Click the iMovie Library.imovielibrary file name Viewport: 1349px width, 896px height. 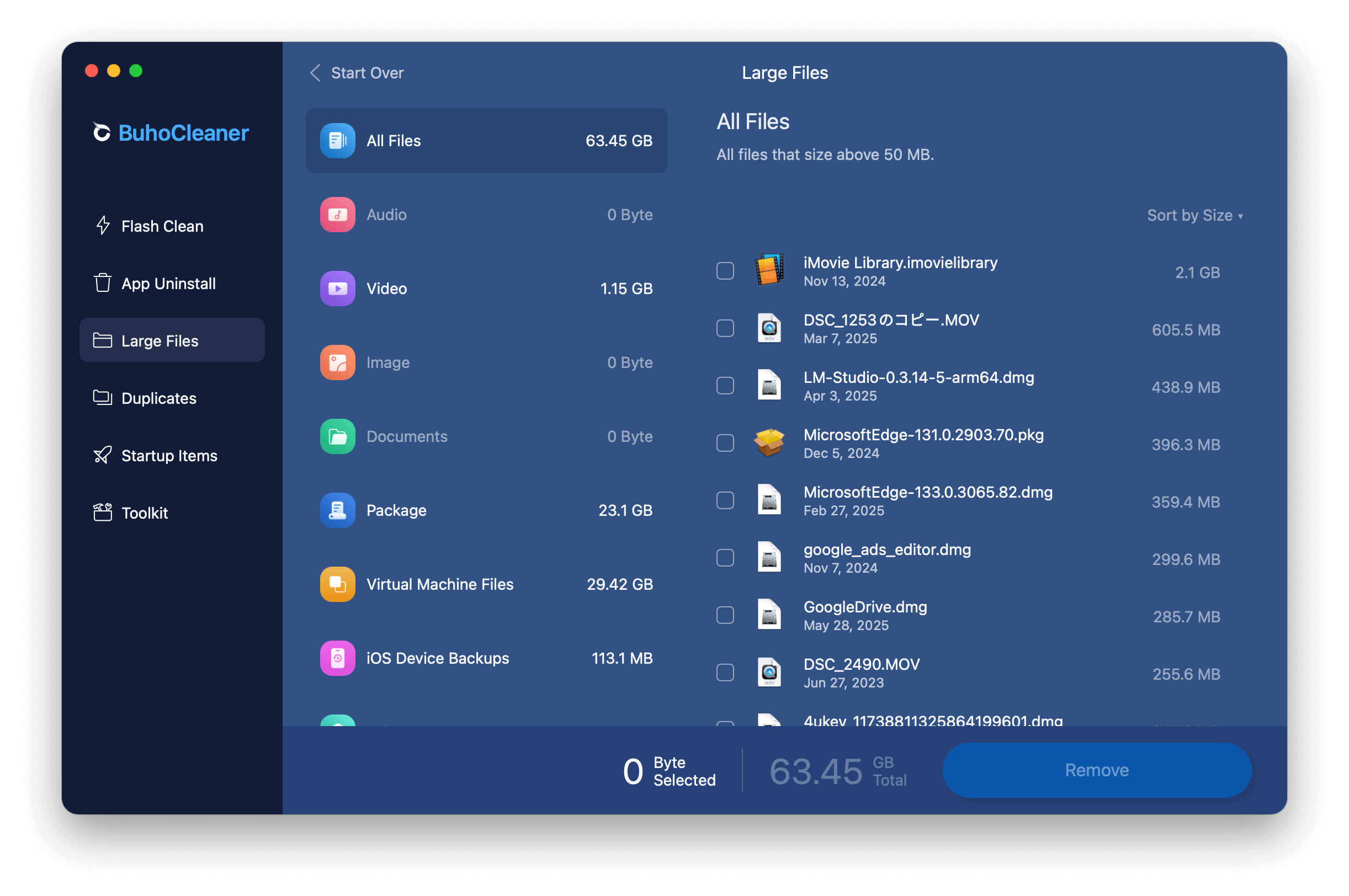click(900, 262)
